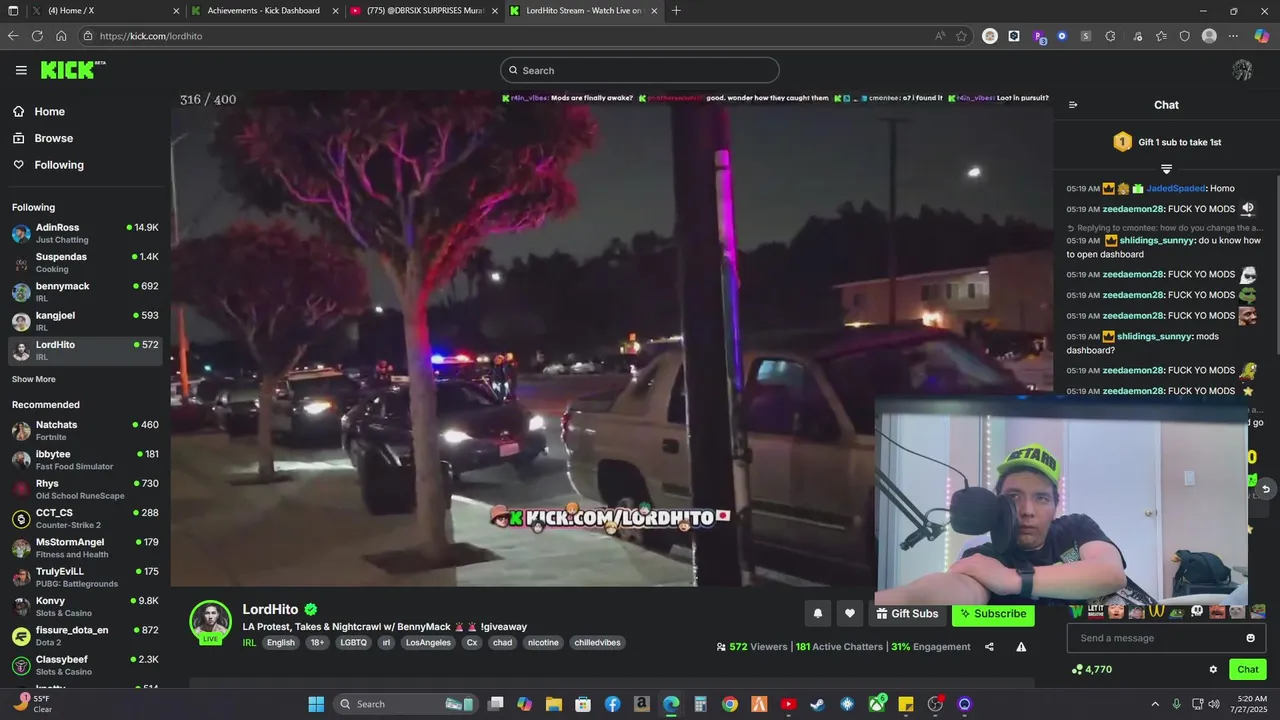
Task: Open the user profile avatar menu
Action: coord(1243,70)
